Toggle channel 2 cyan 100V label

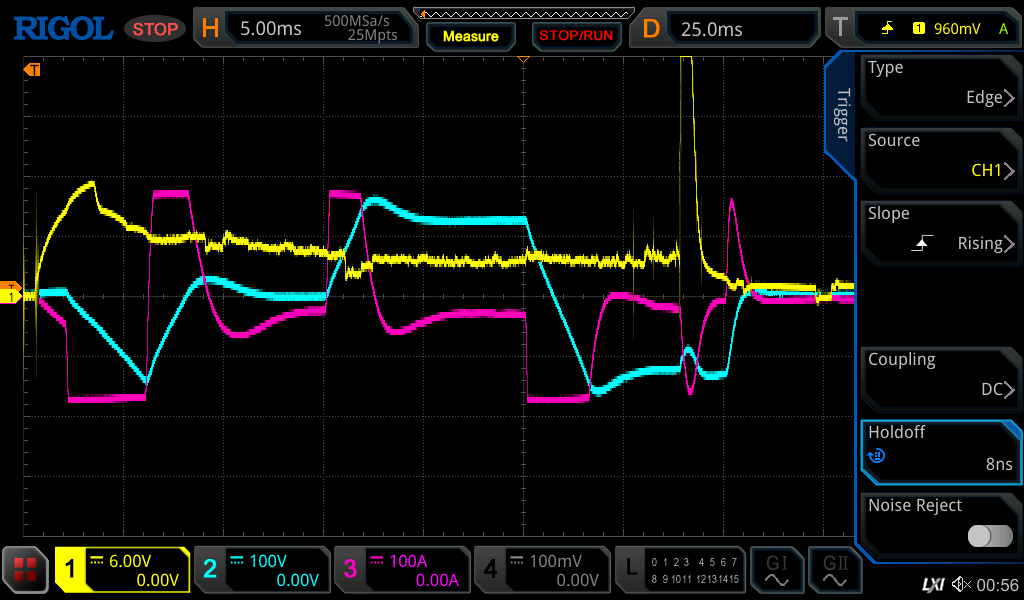coord(261,570)
